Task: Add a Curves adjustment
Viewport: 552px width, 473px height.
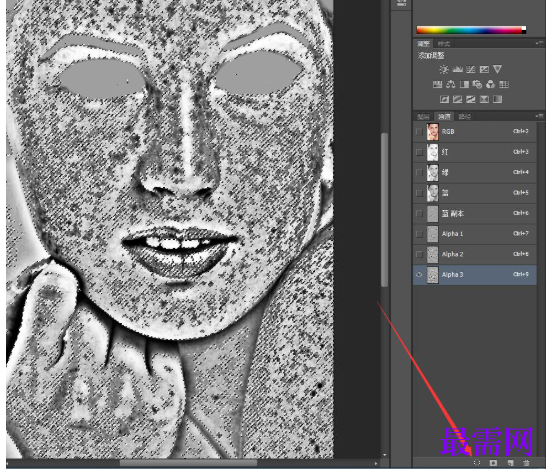Action: [471, 69]
